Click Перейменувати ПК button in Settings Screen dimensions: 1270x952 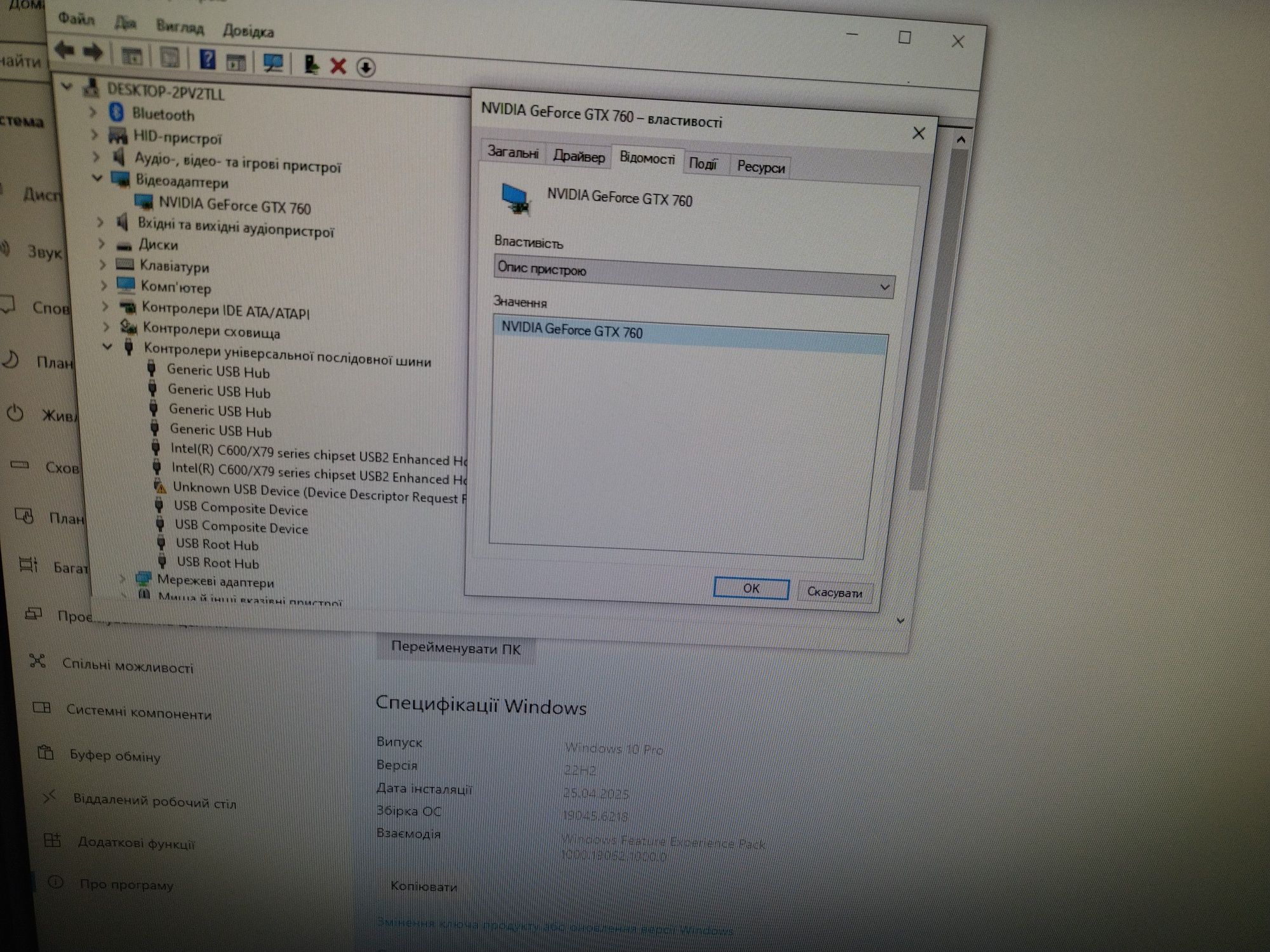coord(456,649)
